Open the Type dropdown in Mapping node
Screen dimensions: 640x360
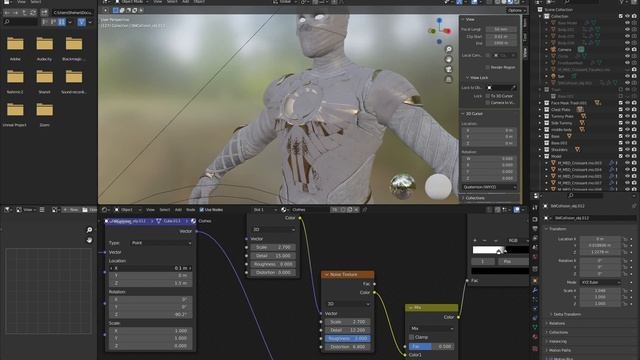[161, 243]
